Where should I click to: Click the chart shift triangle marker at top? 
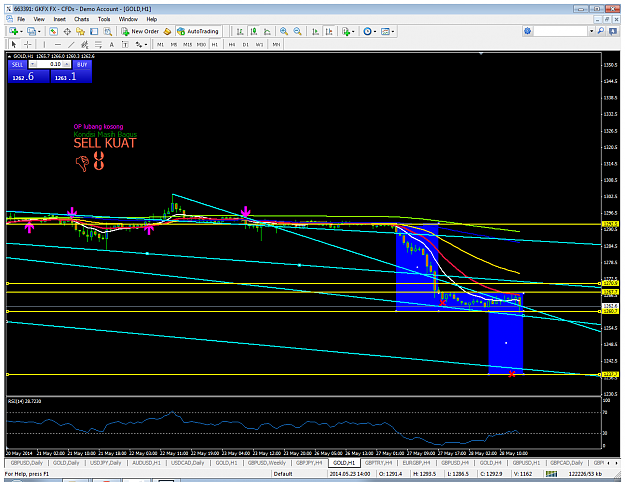click(481, 53)
